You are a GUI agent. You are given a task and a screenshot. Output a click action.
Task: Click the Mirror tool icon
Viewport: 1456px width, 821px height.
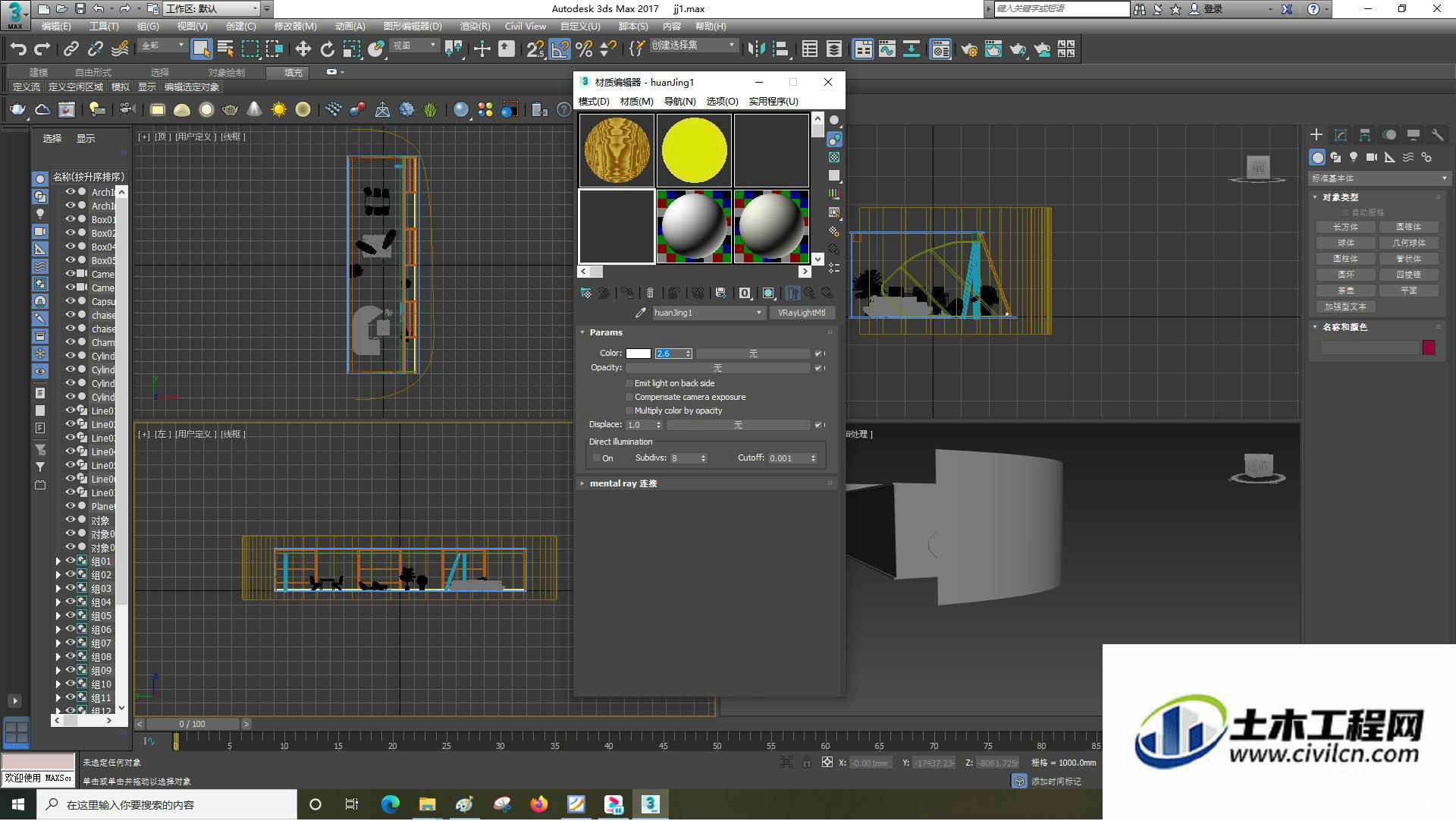click(x=756, y=49)
